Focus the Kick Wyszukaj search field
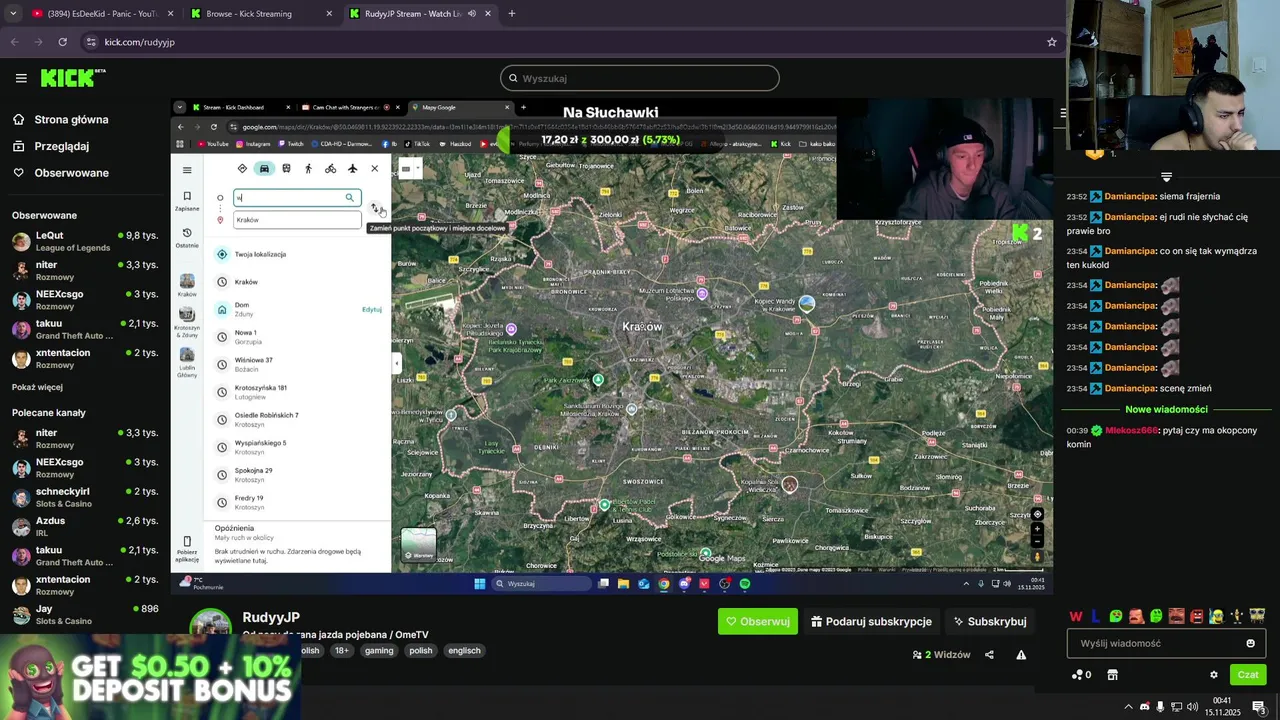Image resolution: width=1280 pixels, height=720 pixels. click(640, 78)
